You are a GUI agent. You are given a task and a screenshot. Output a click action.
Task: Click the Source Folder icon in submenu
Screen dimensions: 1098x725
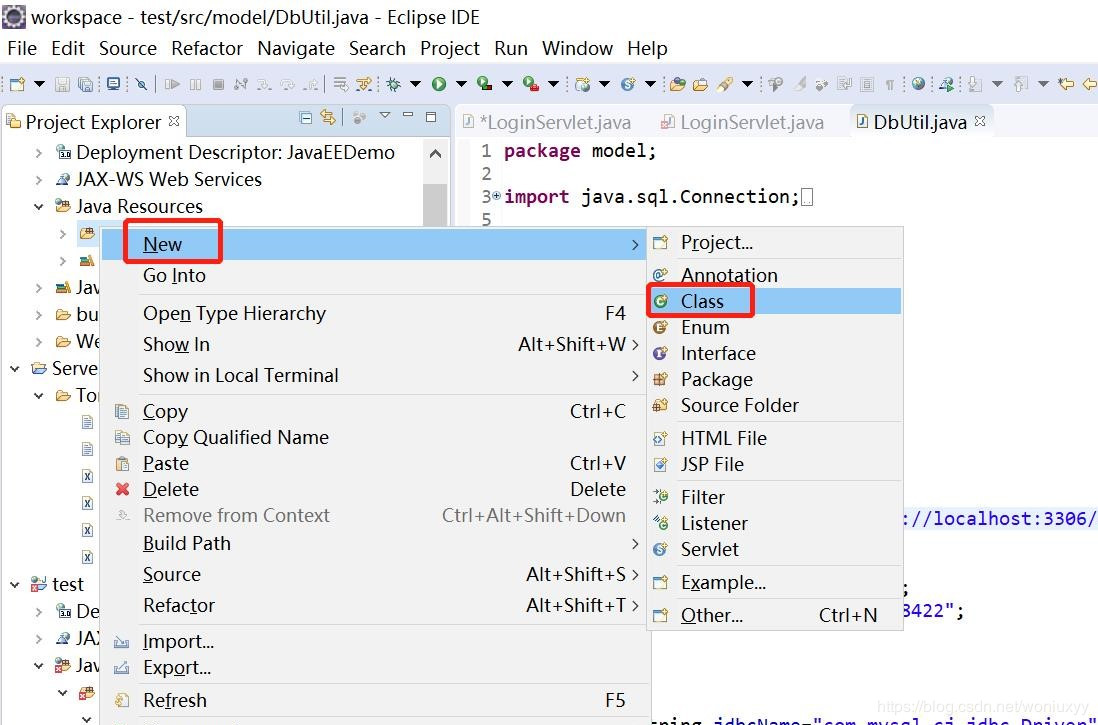click(660, 405)
